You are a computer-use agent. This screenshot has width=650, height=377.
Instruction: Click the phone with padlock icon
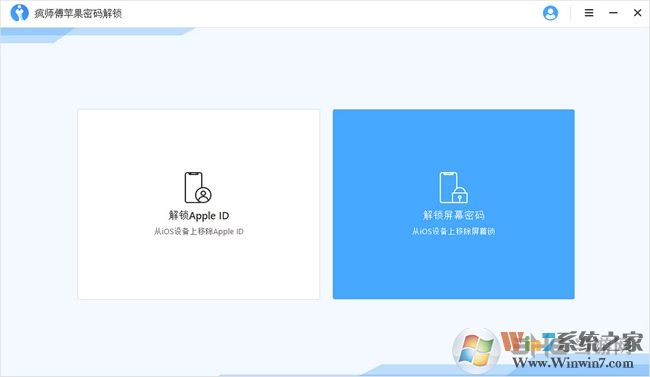(x=453, y=187)
